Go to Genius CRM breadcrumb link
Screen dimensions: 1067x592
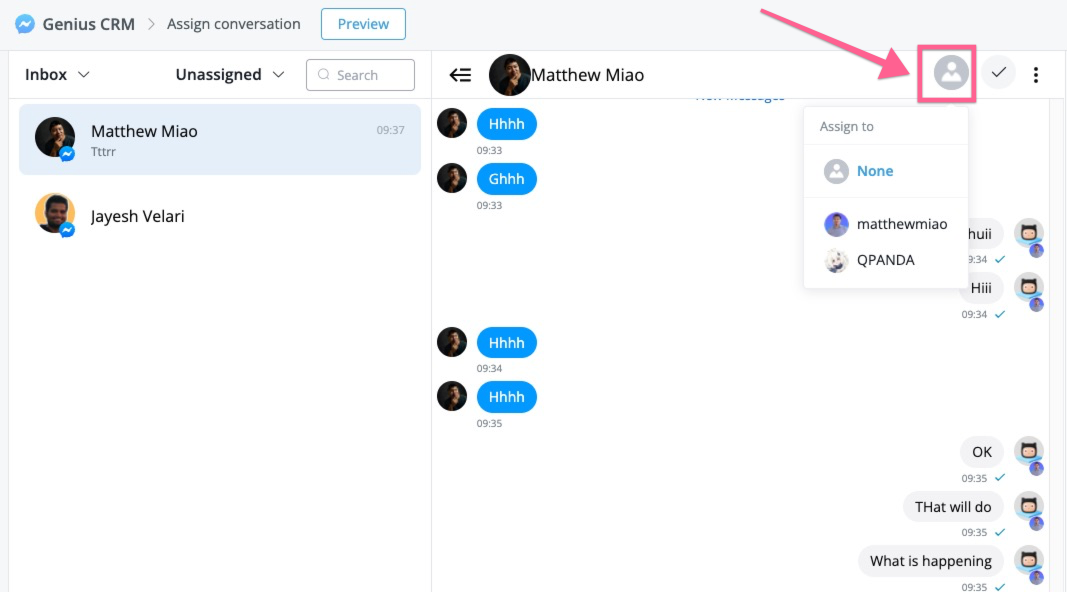(88, 24)
